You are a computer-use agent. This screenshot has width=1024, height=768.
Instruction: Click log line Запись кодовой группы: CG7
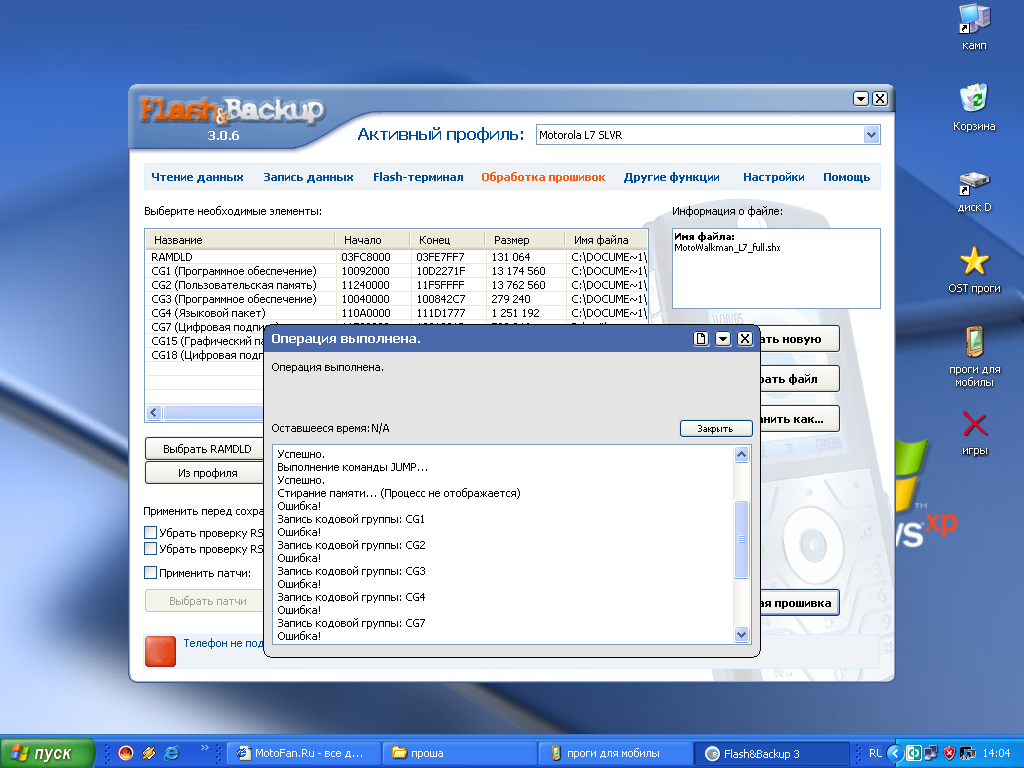pos(351,623)
